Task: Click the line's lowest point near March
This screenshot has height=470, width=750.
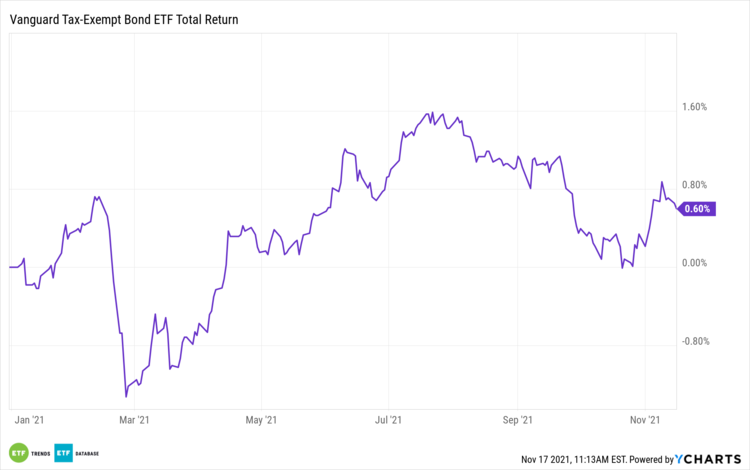Action: pos(125,397)
